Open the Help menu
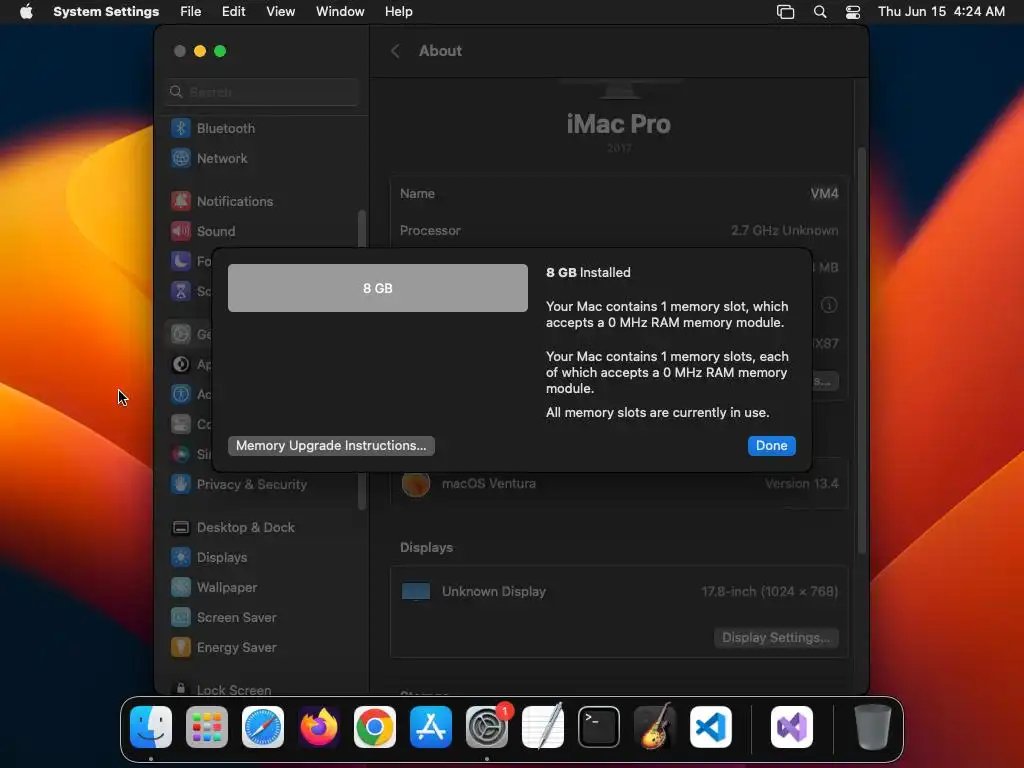 pos(398,12)
